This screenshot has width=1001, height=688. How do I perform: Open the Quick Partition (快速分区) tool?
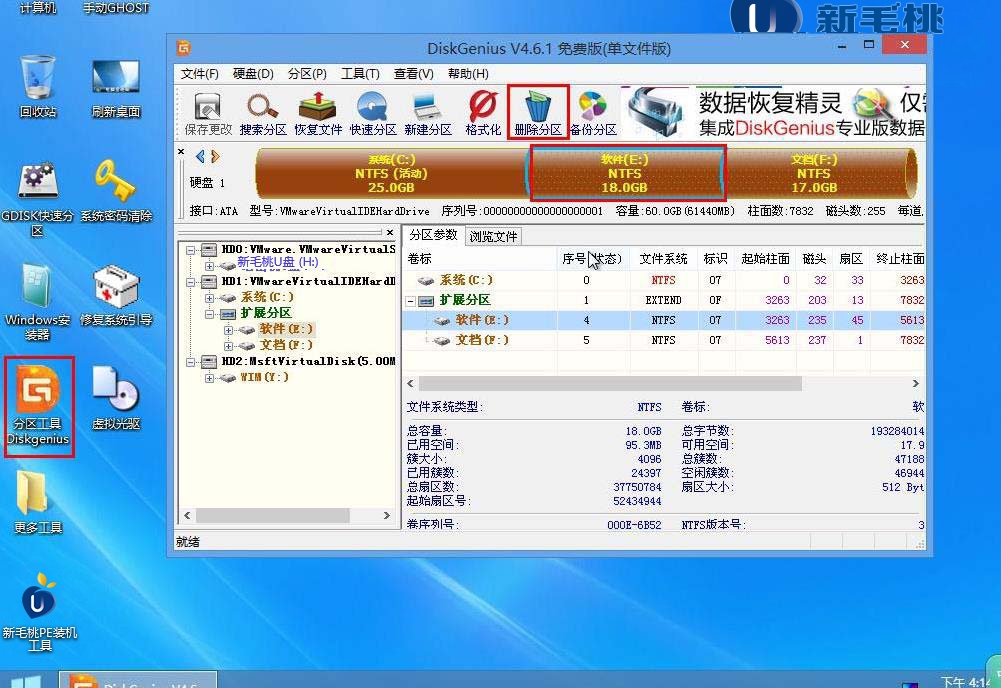tap(373, 114)
